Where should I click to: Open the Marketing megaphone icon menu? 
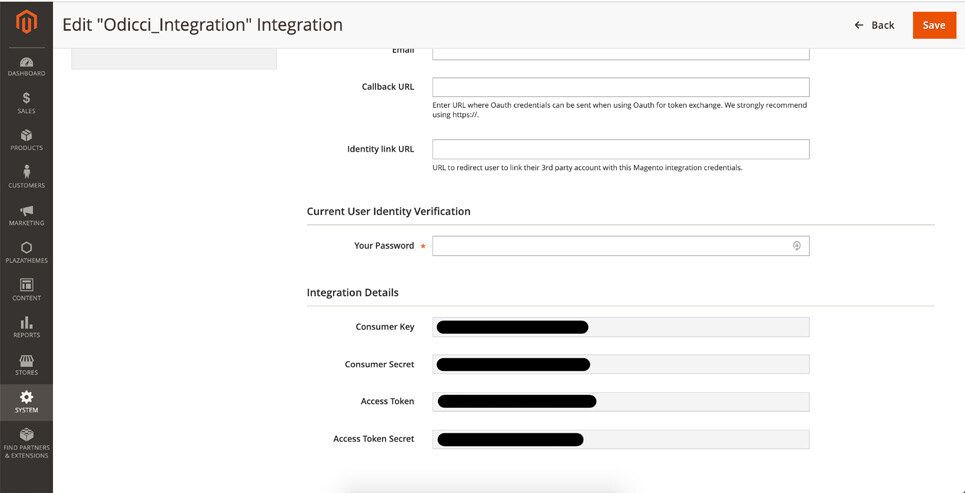[x=26, y=215]
